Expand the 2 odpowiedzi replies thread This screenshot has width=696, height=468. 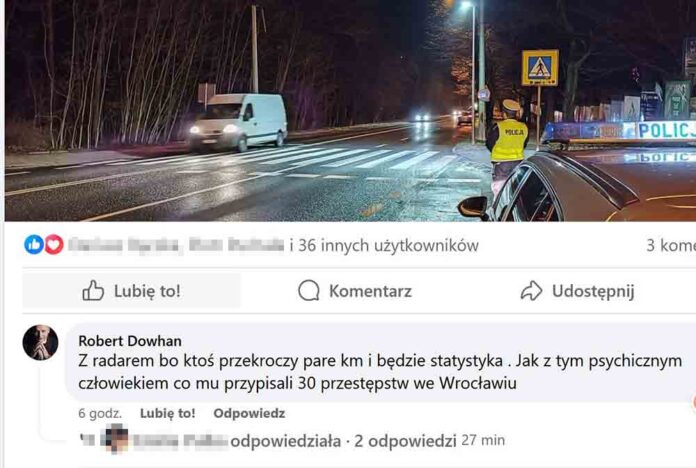(x=405, y=441)
